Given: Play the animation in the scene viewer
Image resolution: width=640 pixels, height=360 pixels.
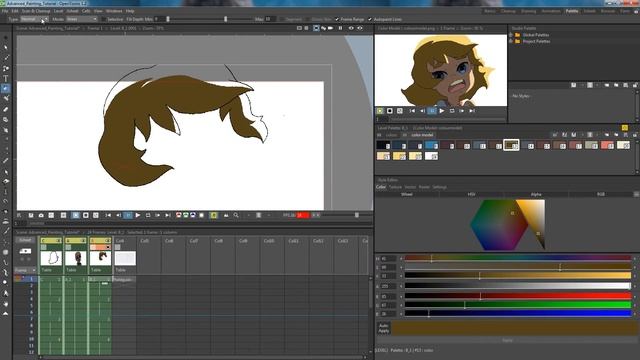Looking at the screenshot, I should (x=138, y=215).
